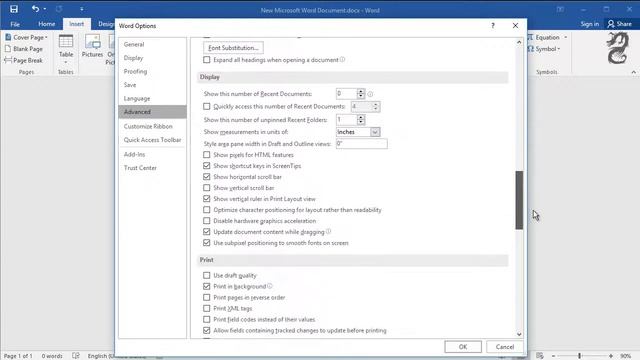Click the Undo arrow icon
This screenshot has height=360, width=640.
(36, 9)
